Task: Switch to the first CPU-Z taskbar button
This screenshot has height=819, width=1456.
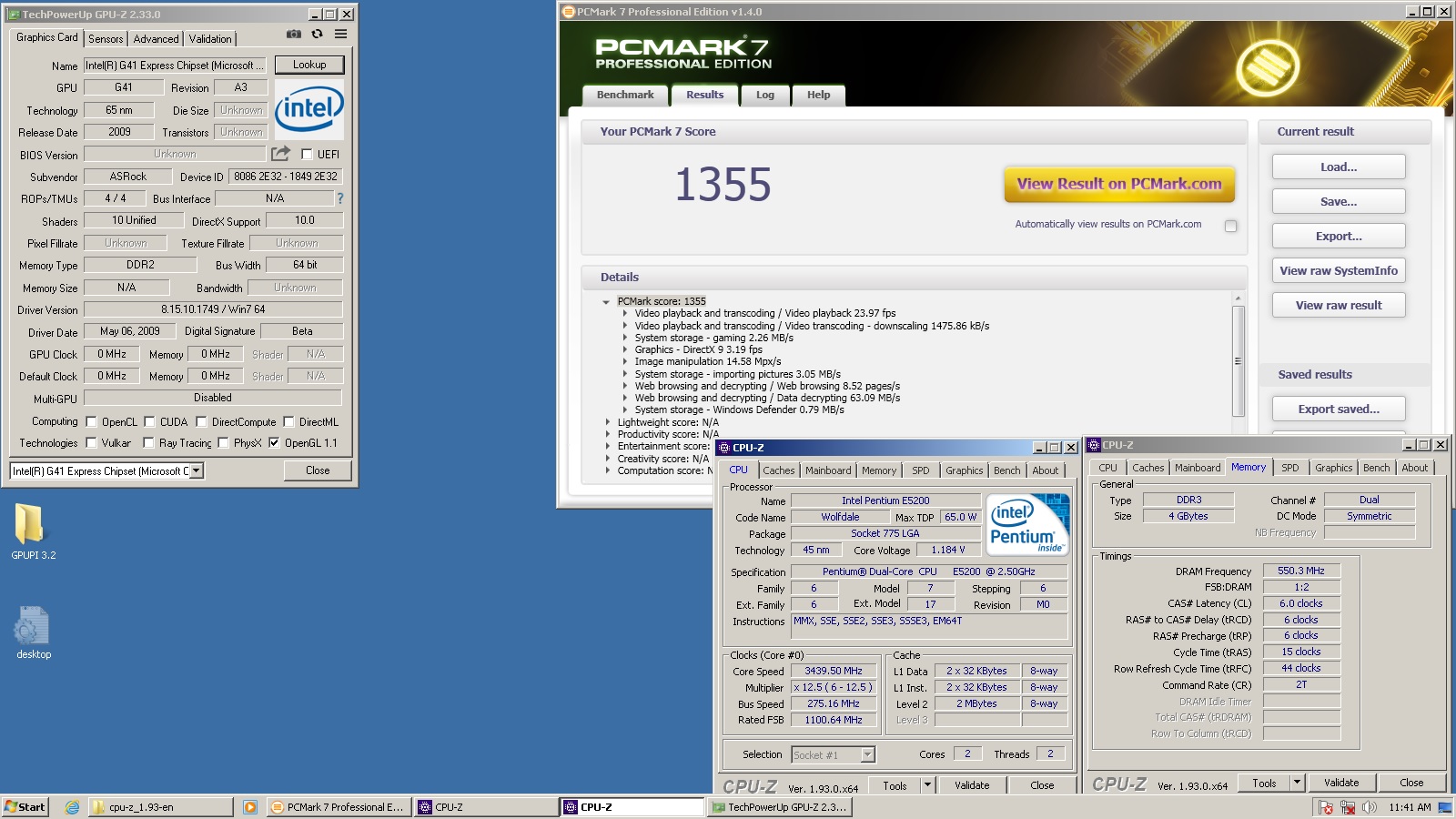Action: [x=486, y=807]
